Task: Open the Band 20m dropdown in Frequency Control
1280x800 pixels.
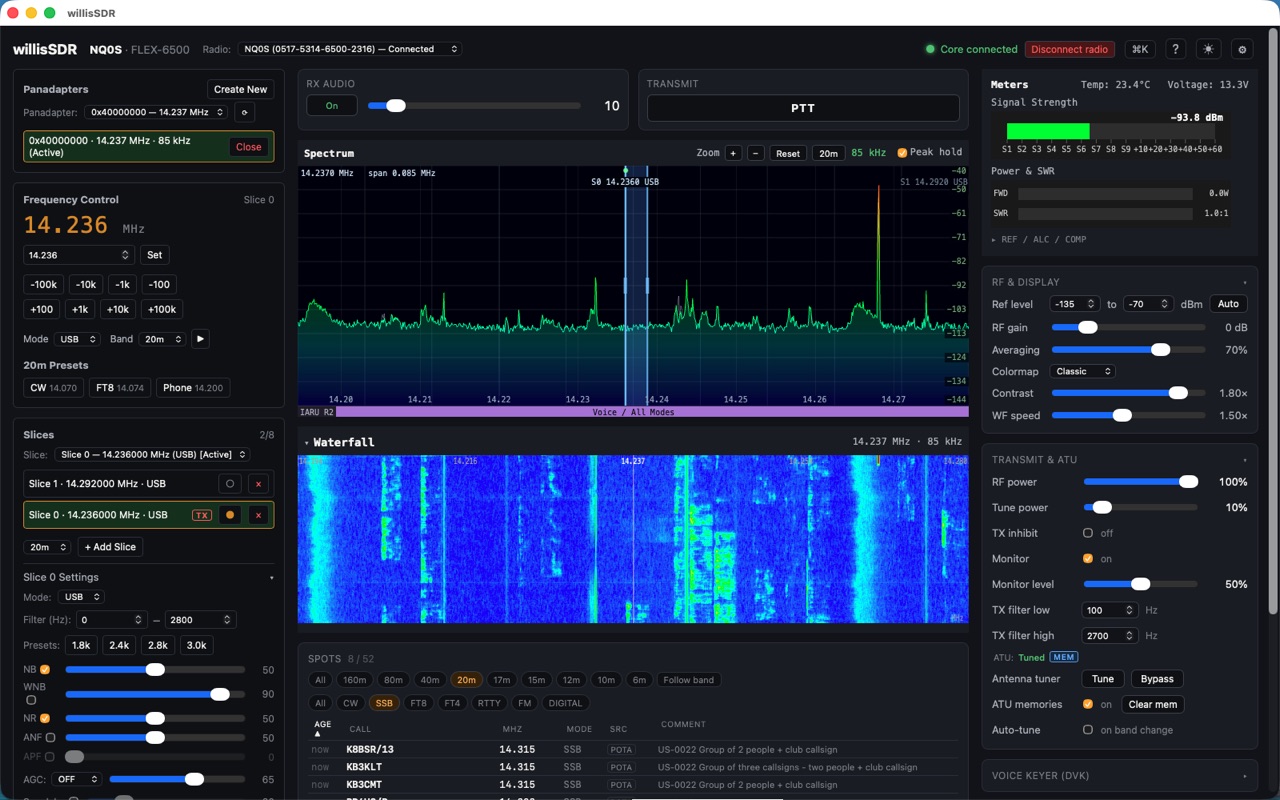Action: point(163,339)
